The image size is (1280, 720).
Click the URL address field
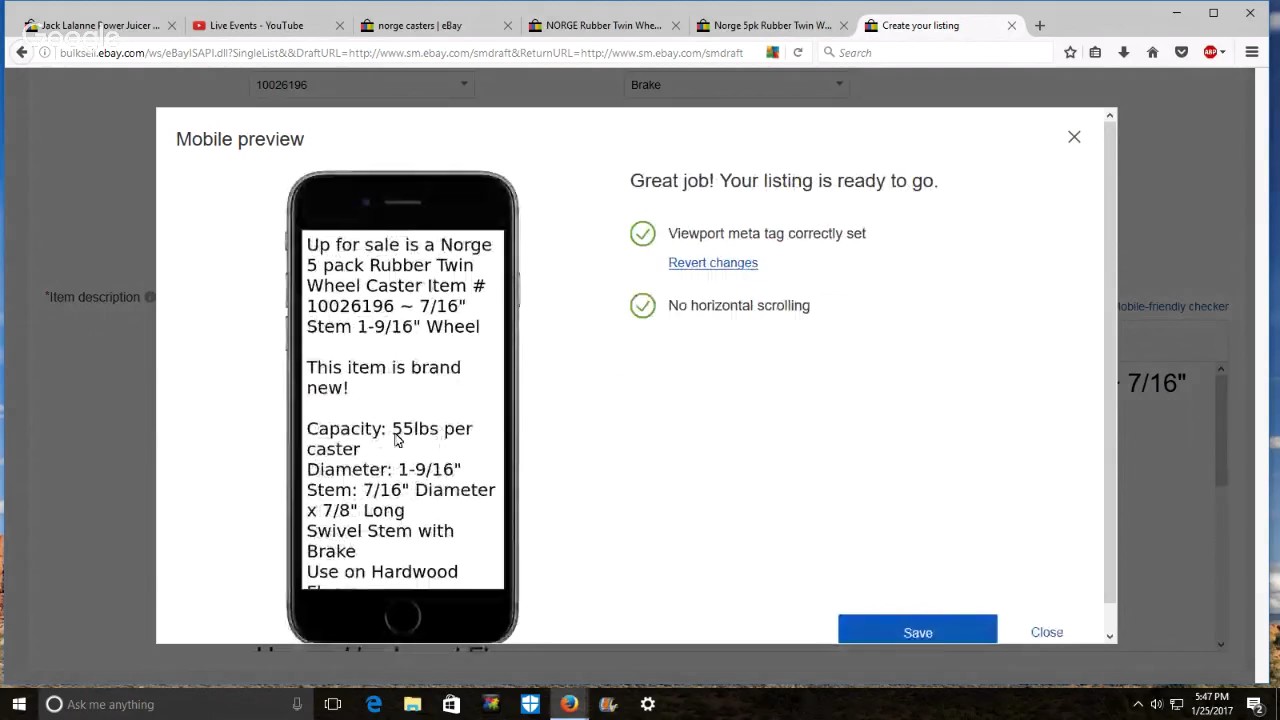pyautogui.click(x=400, y=52)
